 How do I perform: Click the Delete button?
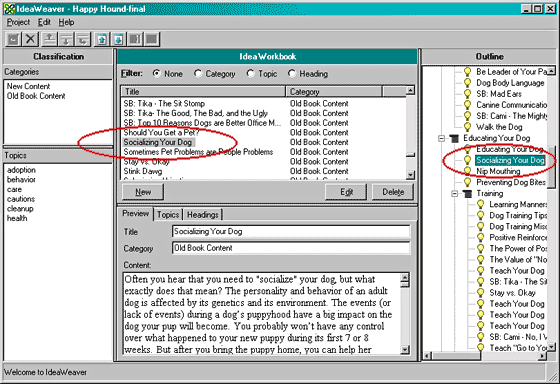click(x=393, y=192)
